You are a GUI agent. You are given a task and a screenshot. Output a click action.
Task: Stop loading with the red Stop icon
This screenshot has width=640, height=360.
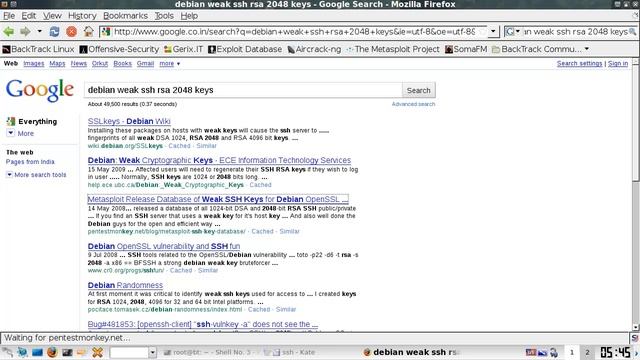click(71, 31)
